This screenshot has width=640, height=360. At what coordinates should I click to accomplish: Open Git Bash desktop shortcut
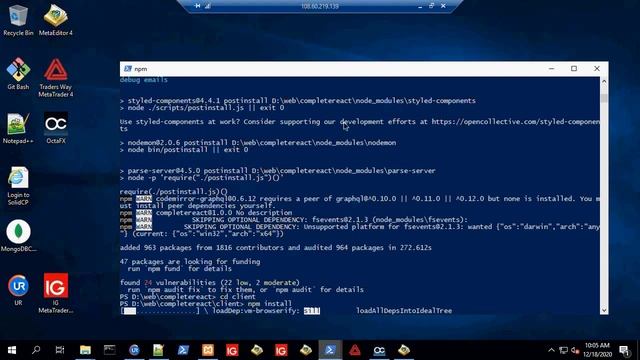tap(18, 73)
